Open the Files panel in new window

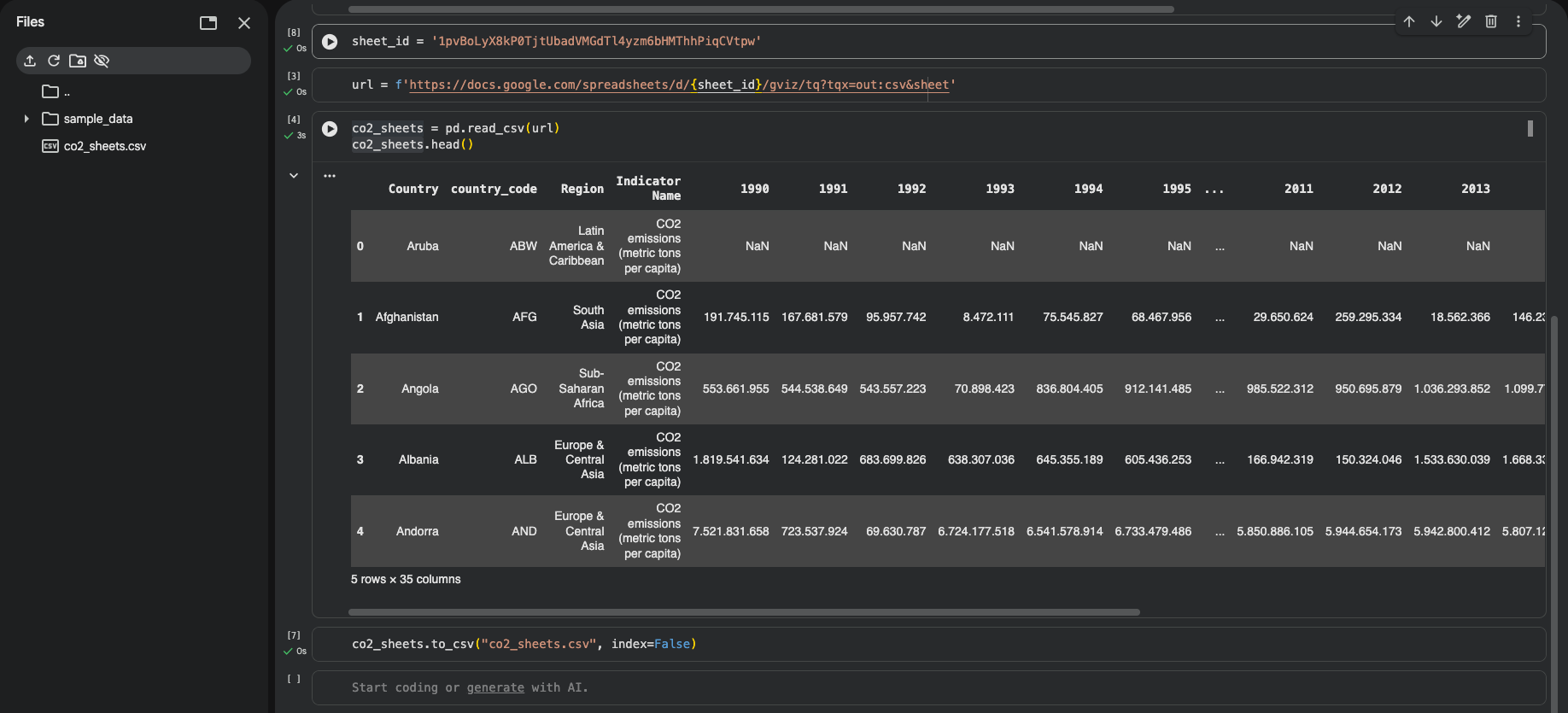coord(208,23)
